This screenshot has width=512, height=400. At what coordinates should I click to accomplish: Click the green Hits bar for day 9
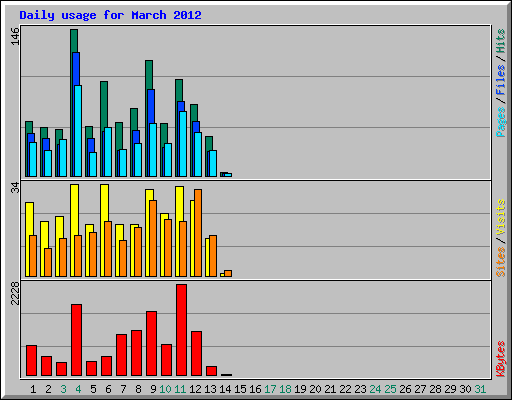pyautogui.click(x=149, y=75)
